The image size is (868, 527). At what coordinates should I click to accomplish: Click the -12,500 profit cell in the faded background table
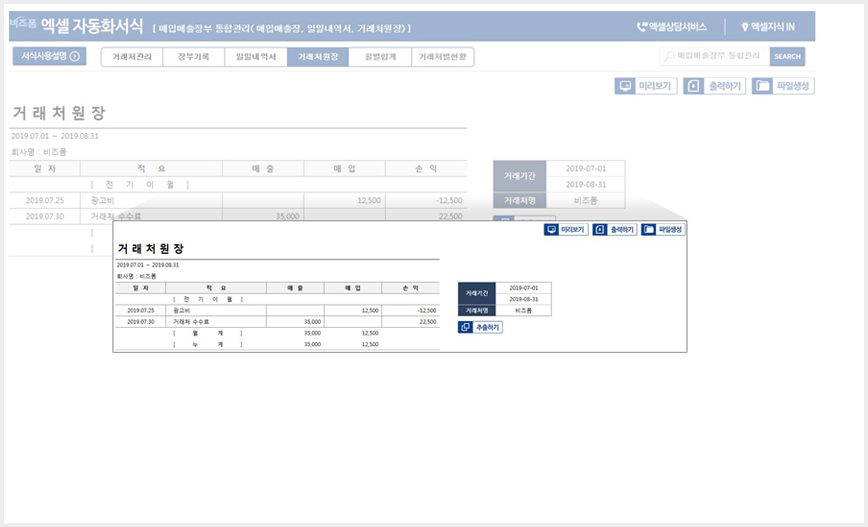tap(426, 200)
